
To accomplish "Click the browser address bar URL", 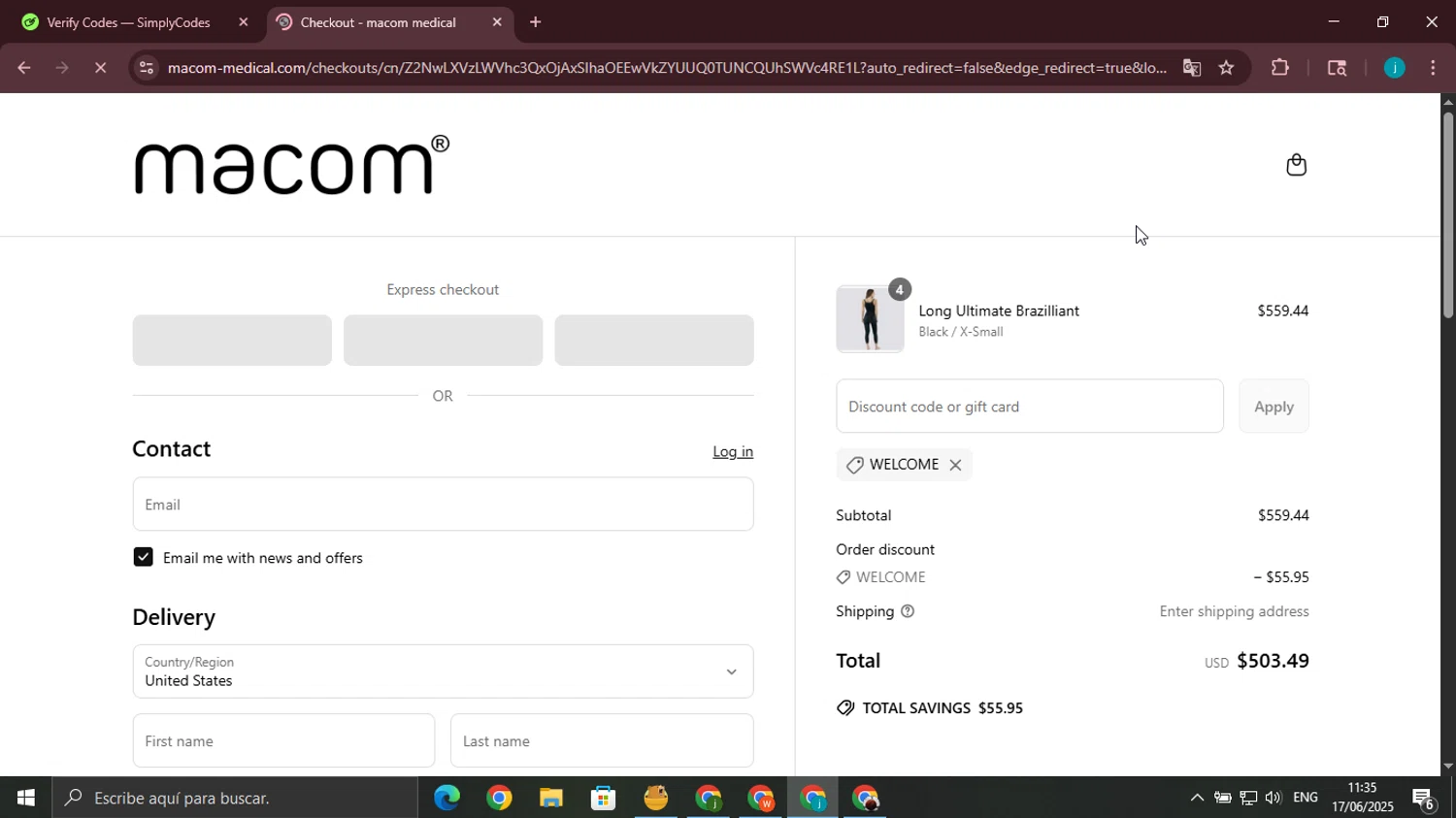I will pos(667,68).
